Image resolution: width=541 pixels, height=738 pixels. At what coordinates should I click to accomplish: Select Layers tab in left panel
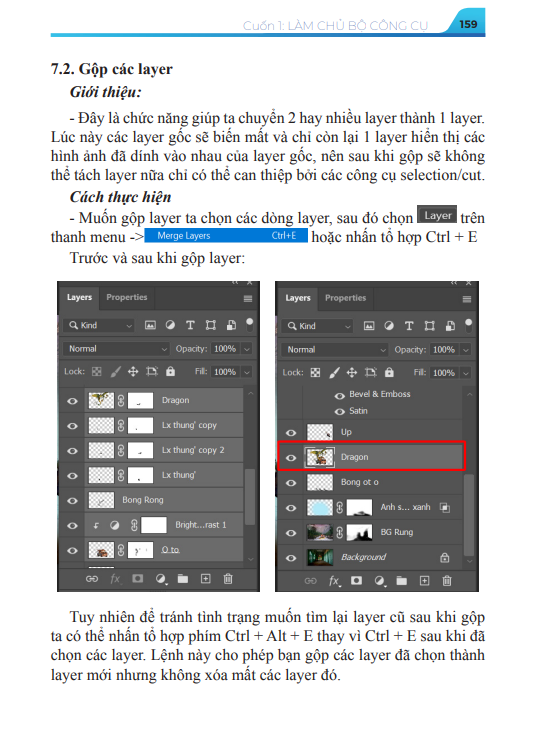tap(79, 297)
